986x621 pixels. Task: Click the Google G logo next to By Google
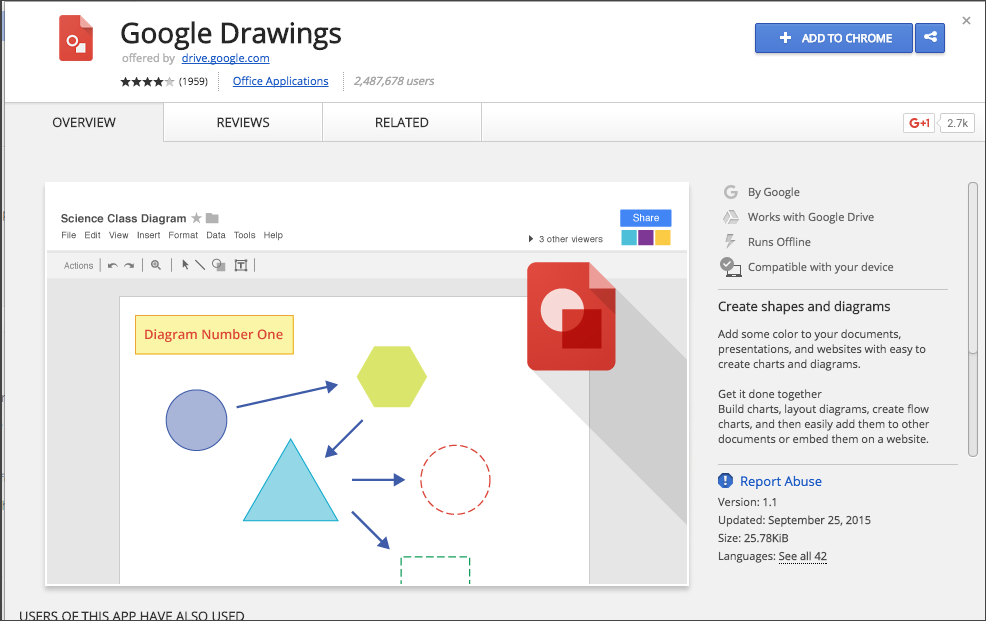730,192
